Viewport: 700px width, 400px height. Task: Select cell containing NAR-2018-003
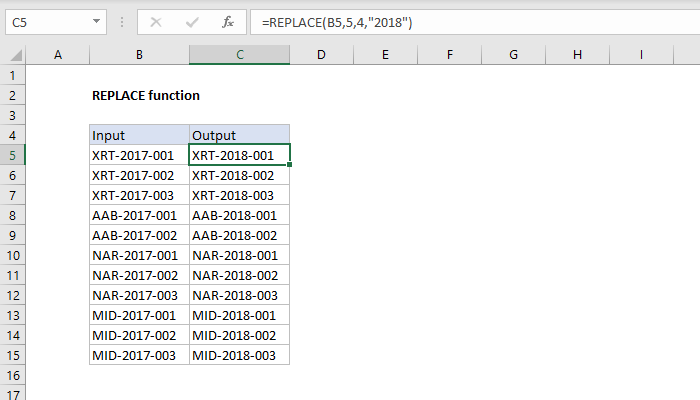[x=239, y=296]
